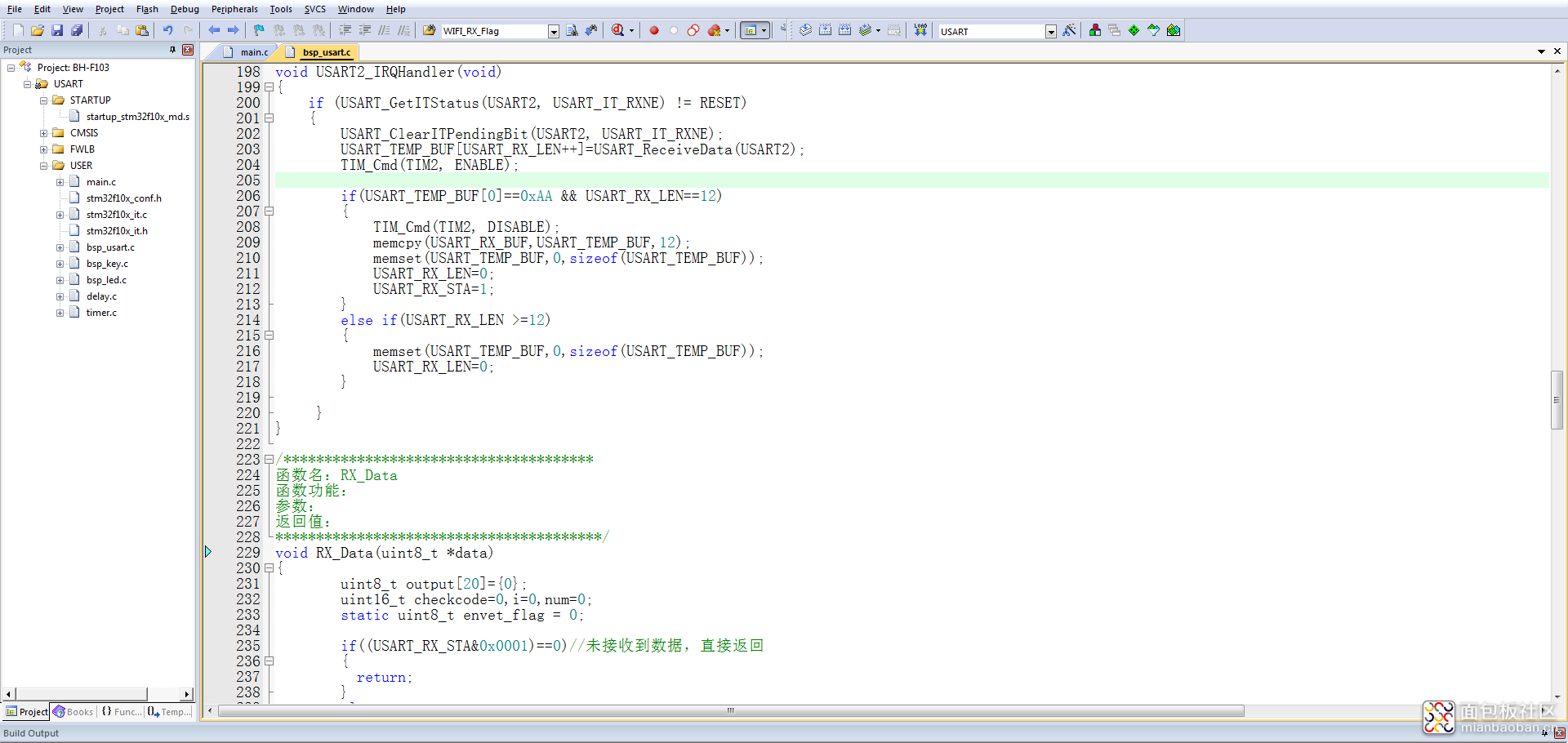Collapse the STARTUP folder
Screen dimensions: 1568x743
click(44, 100)
